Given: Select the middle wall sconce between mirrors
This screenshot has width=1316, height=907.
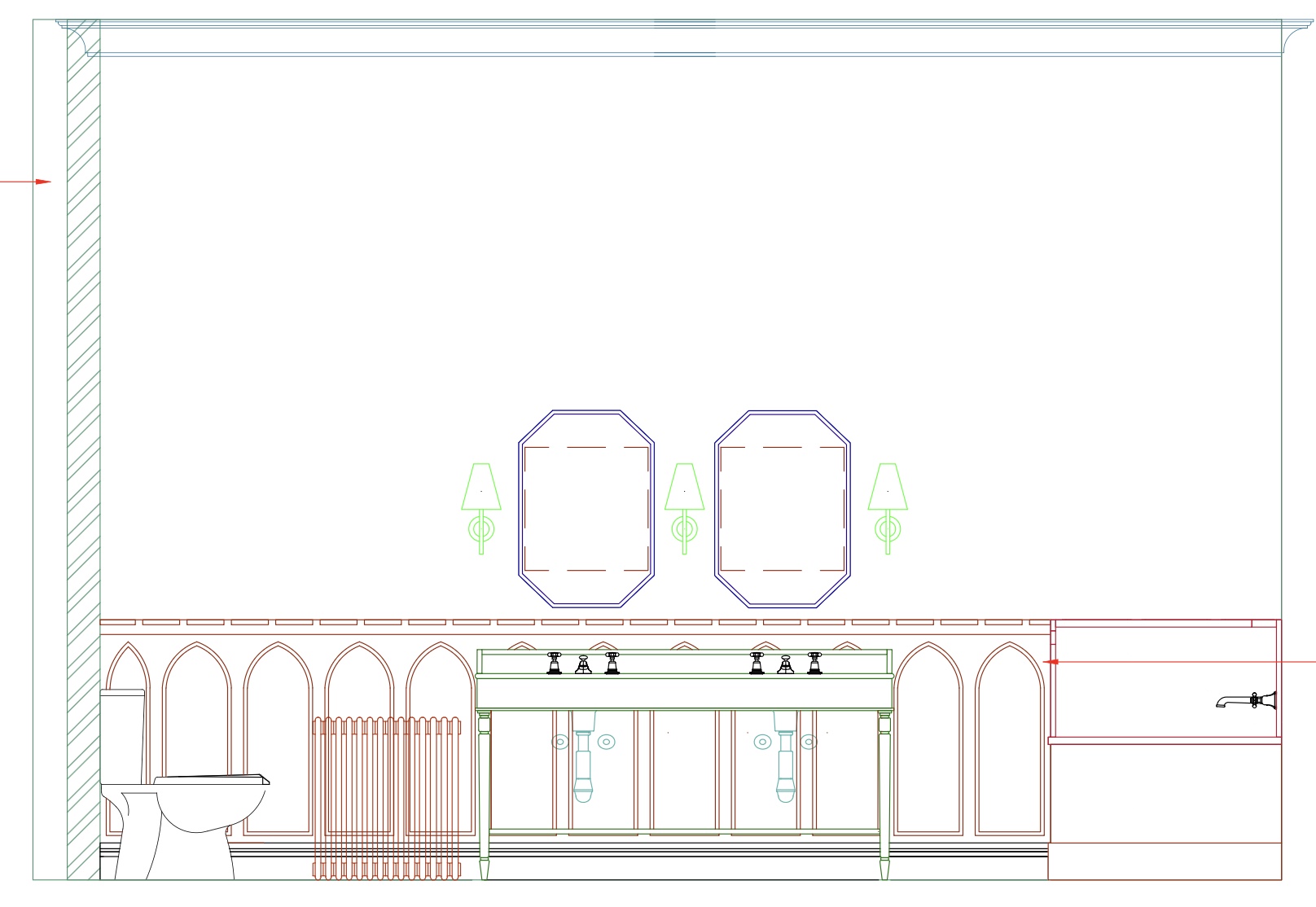Looking at the screenshot, I should coord(684,508).
